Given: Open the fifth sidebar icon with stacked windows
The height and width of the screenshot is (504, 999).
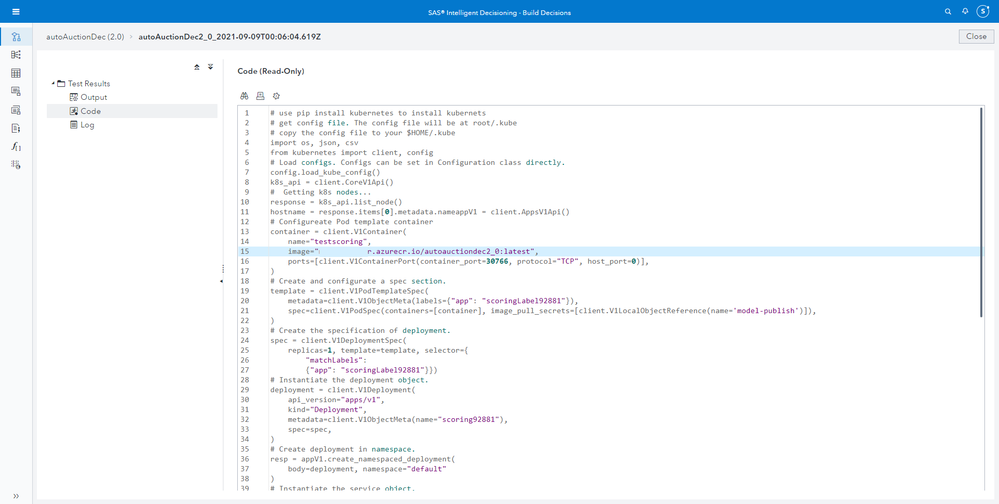Looking at the screenshot, I should 16,110.
